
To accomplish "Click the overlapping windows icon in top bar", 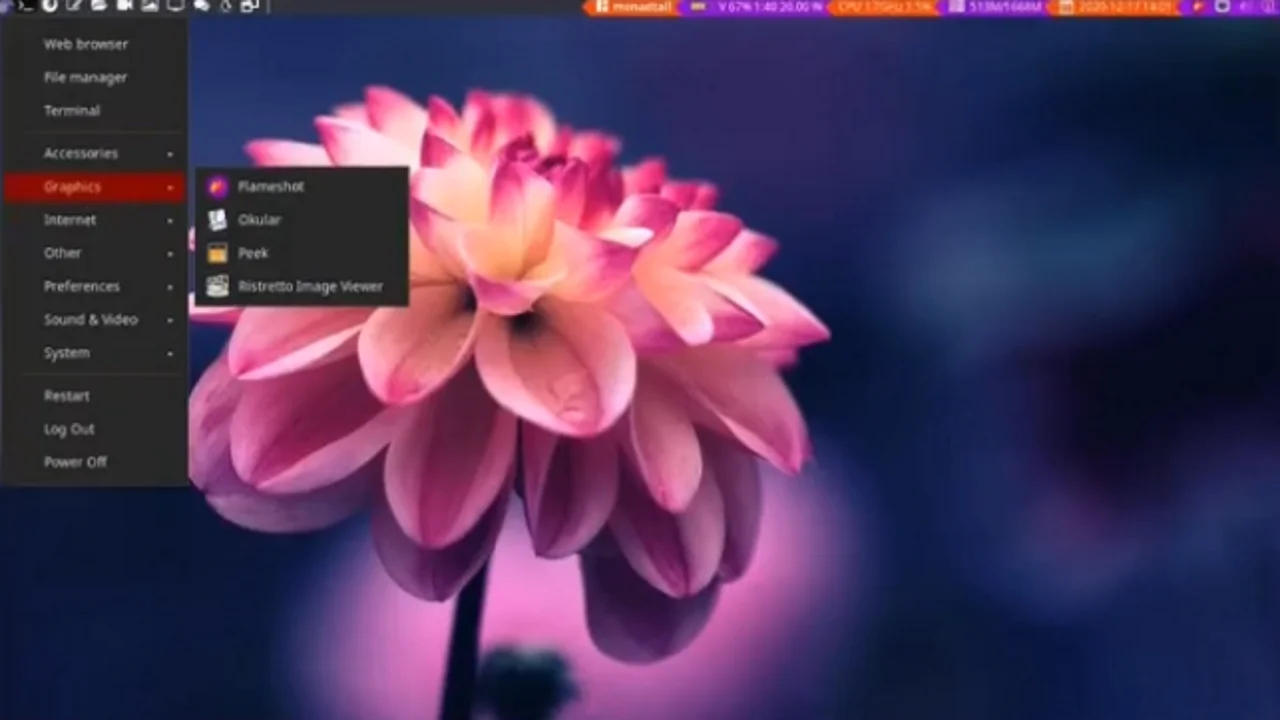I will click(x=250, y=6).
